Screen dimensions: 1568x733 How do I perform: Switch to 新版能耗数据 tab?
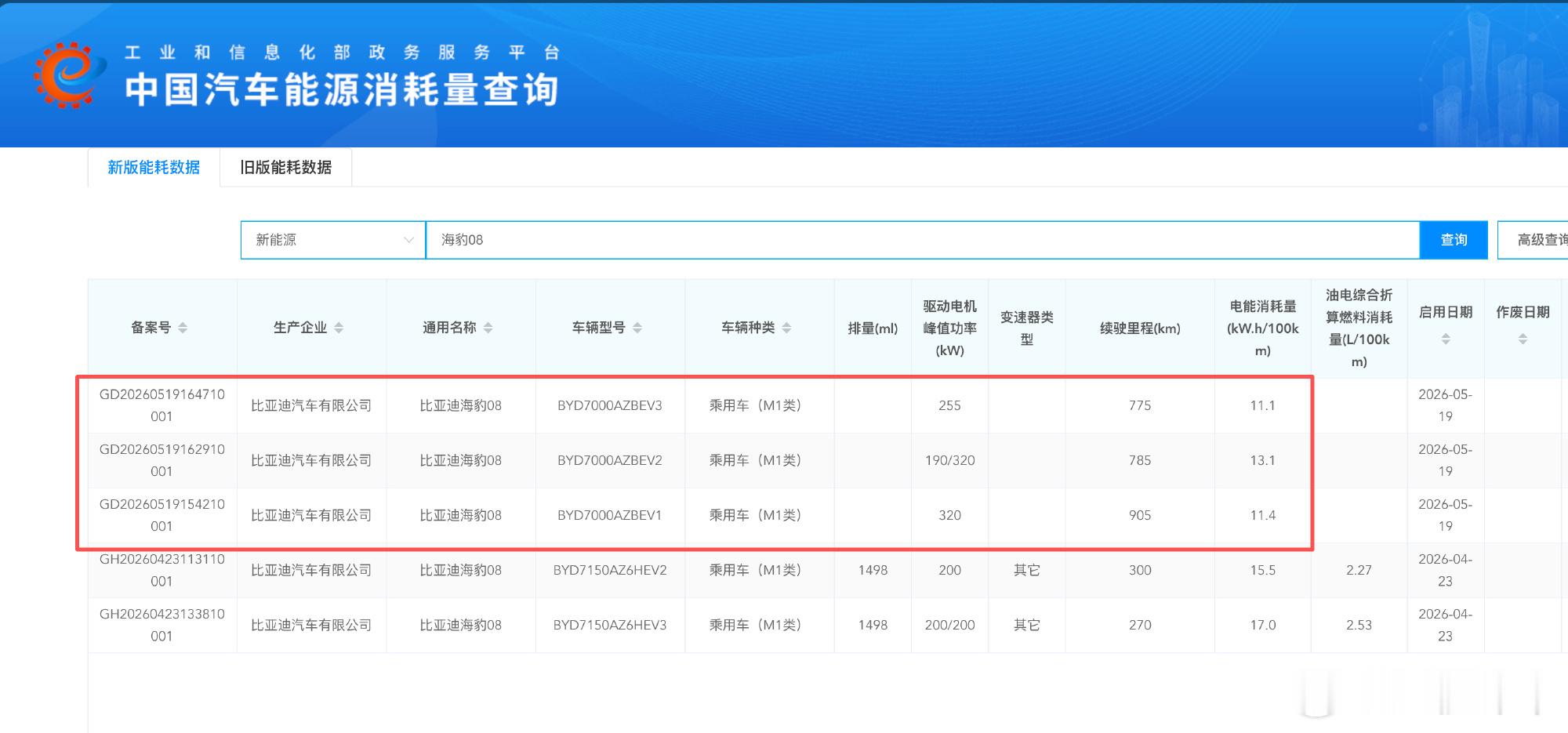[154, 167]
